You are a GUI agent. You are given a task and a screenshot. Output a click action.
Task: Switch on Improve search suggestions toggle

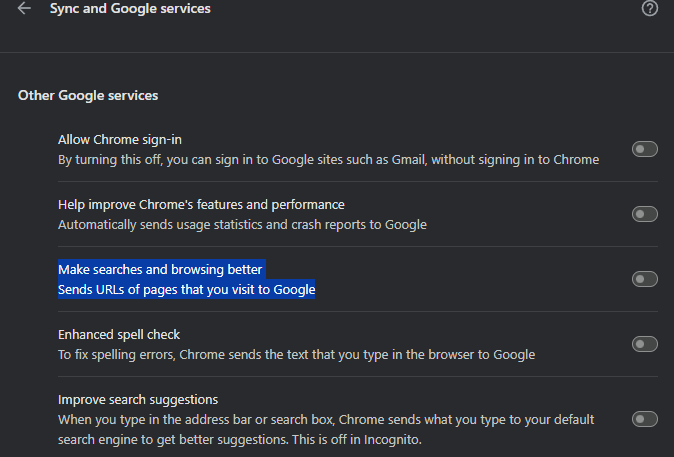tap(645, 419)
